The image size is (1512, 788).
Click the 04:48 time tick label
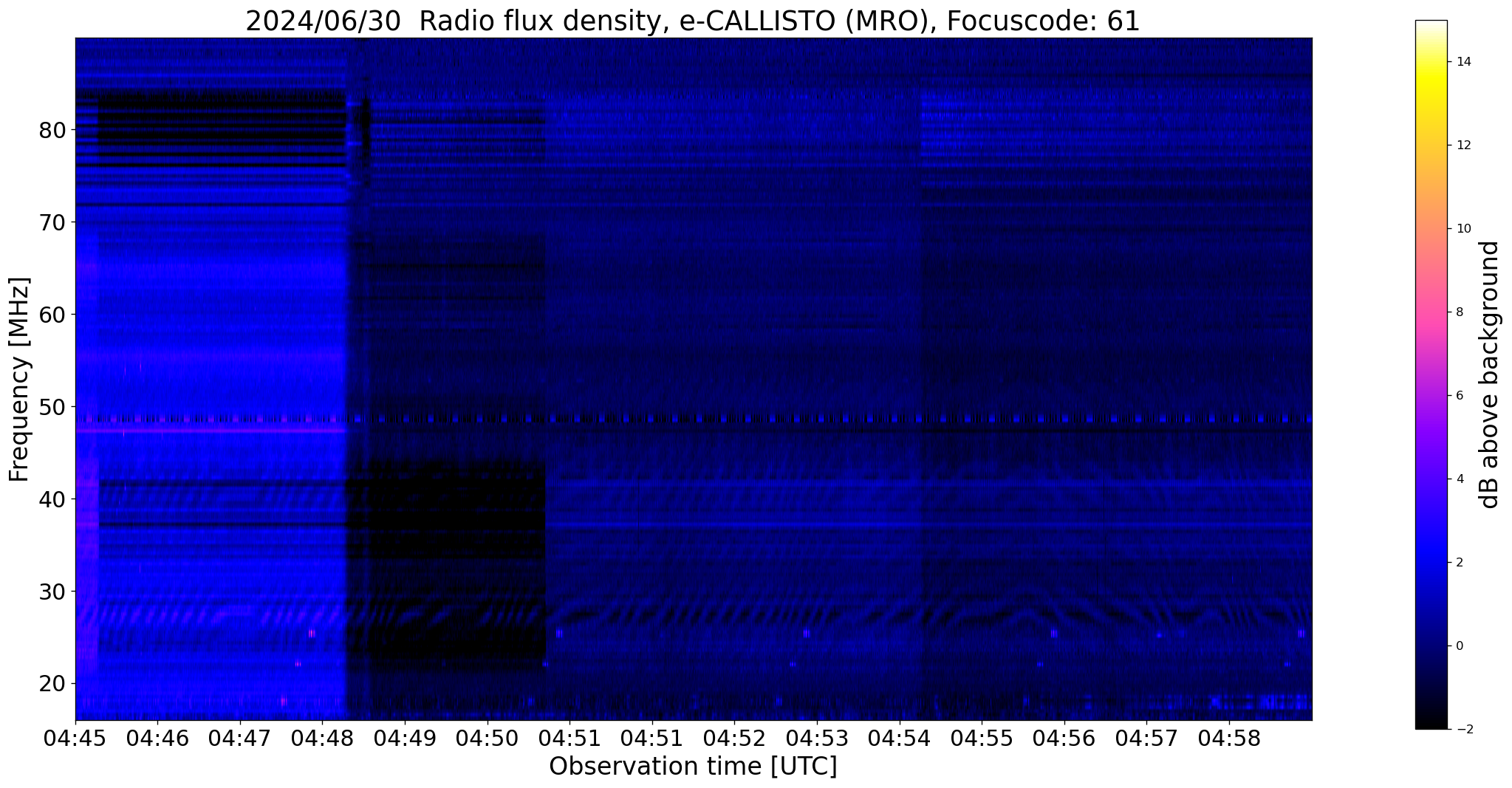click(x=322, y=739)
